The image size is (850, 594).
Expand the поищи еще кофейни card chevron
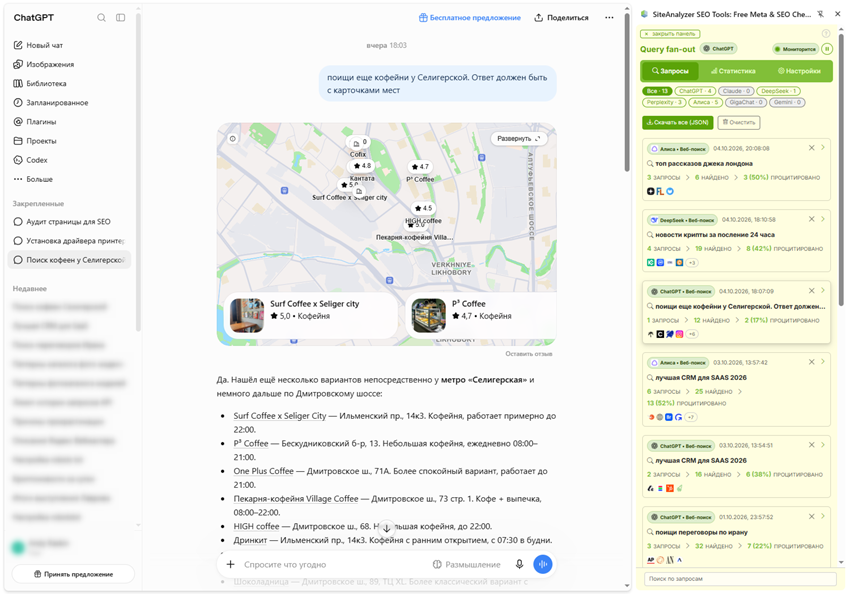tap(823, 290)
